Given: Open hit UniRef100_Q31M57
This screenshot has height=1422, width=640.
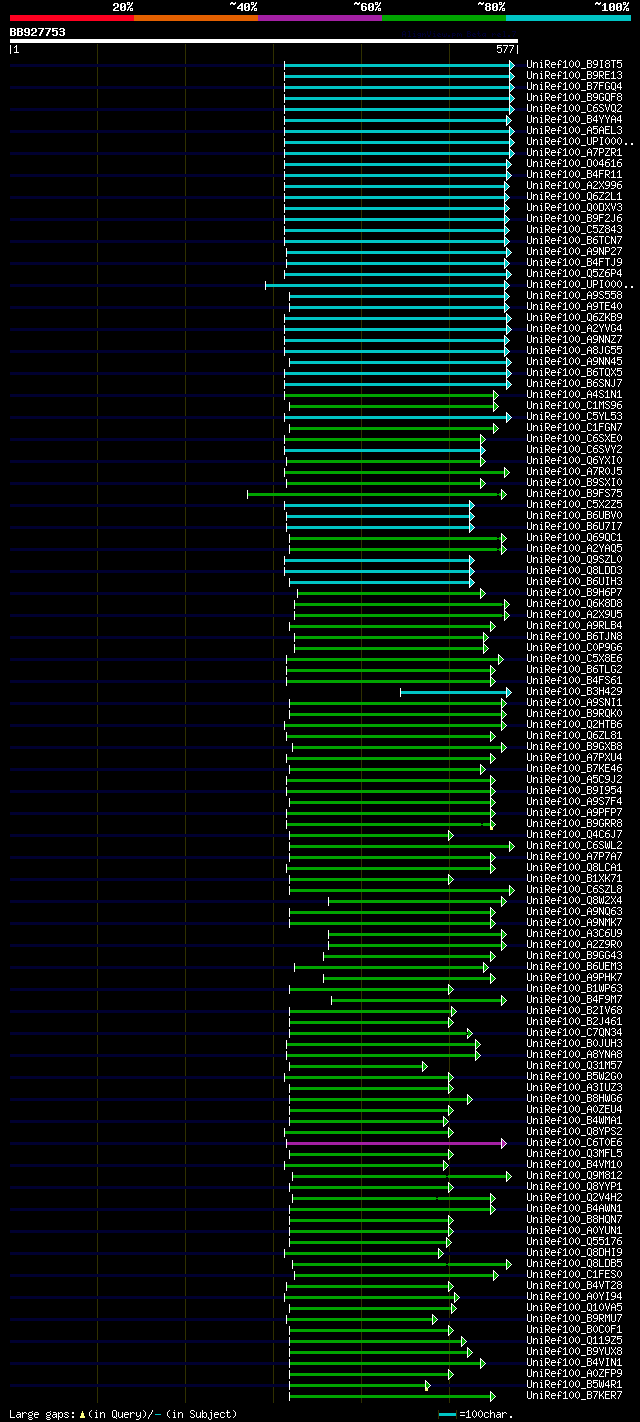Looking at the screenshot, I should [x=574, y=1065].
